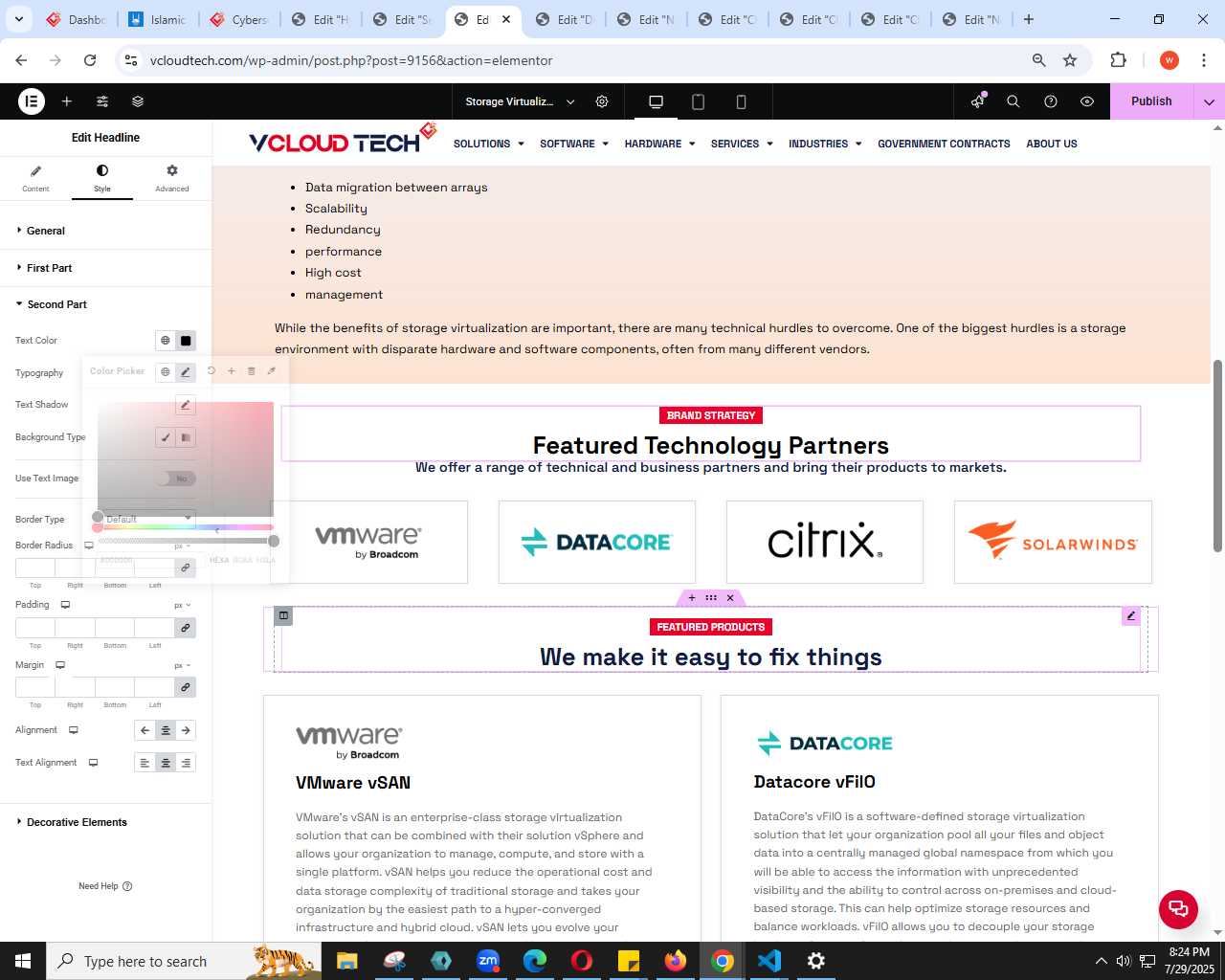1225x980 pixels.
Task: Expand the General section
Action: click(x=105, y=231)
